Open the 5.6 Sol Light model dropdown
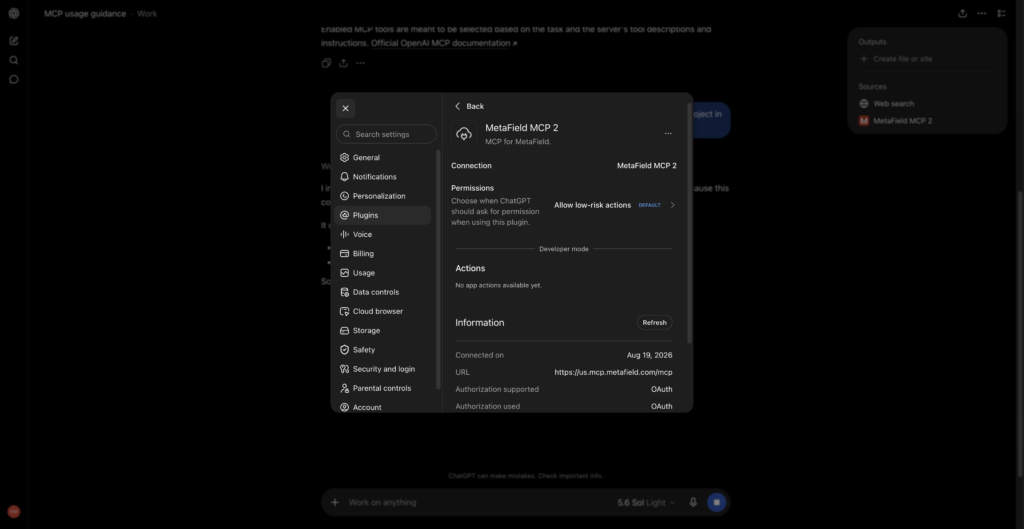 (647, 502)
